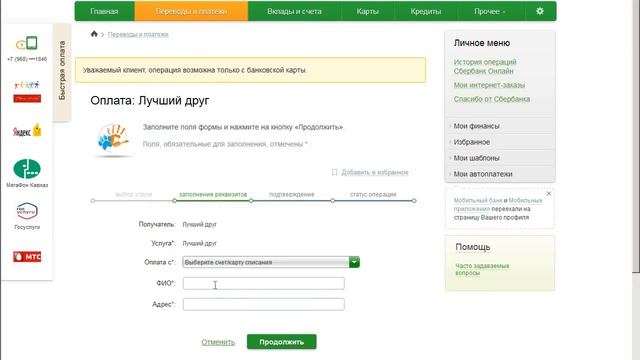Close the Мобильный банк notification box
The image size is (640, 360).
click(549, 193)
